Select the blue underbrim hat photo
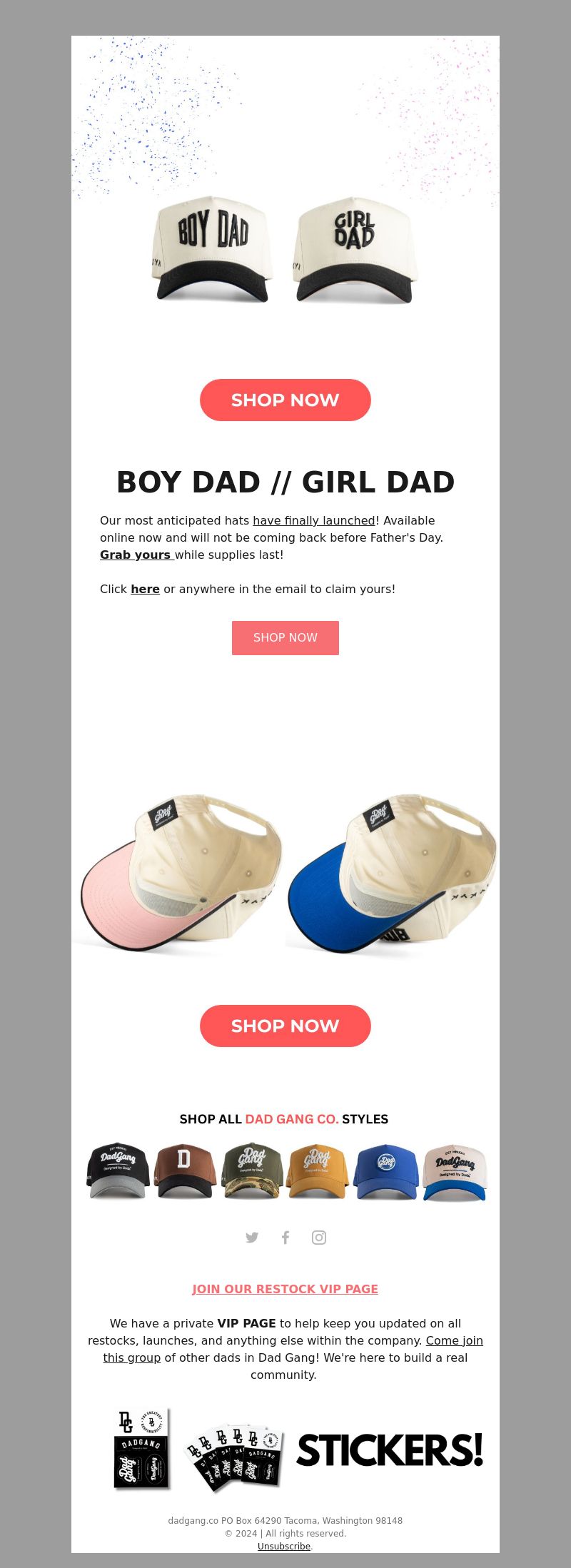Screen dimensions: 571x1568 (393, 876)
